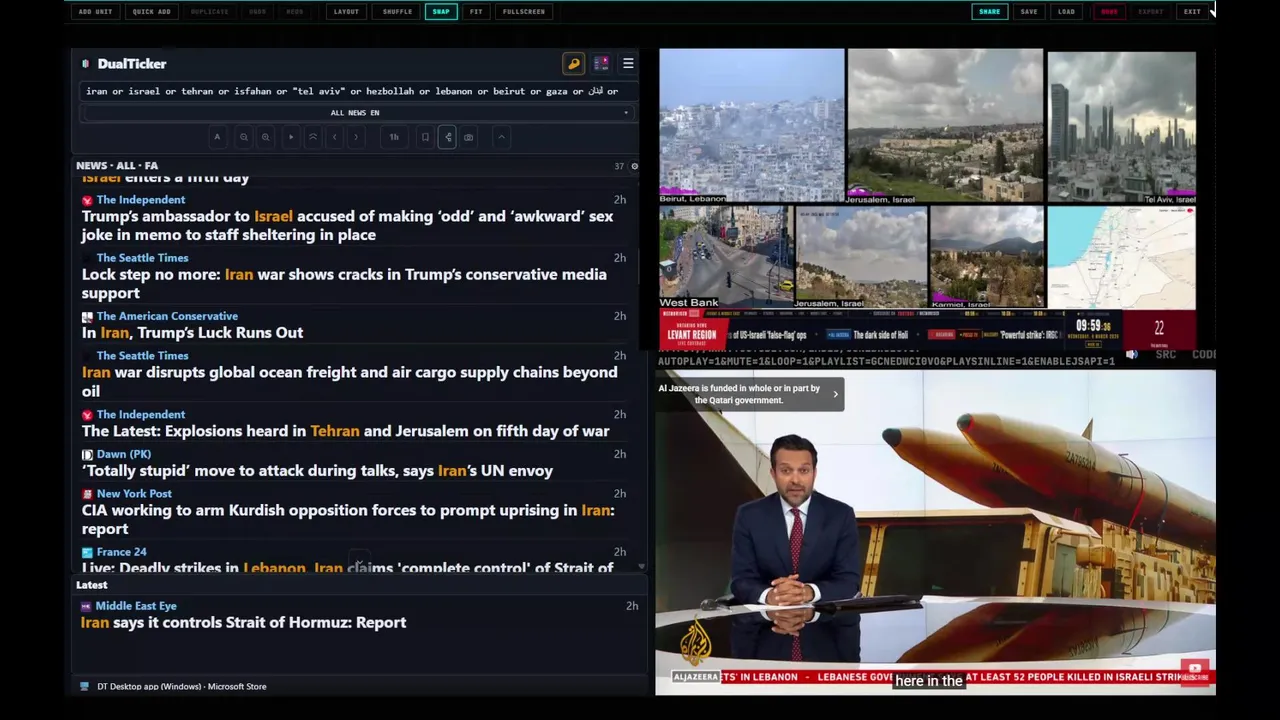This screenshot has height=720, width=1280.
Task: Open CIA Kurdish opposition forces headline
Action: click(348, 519)
